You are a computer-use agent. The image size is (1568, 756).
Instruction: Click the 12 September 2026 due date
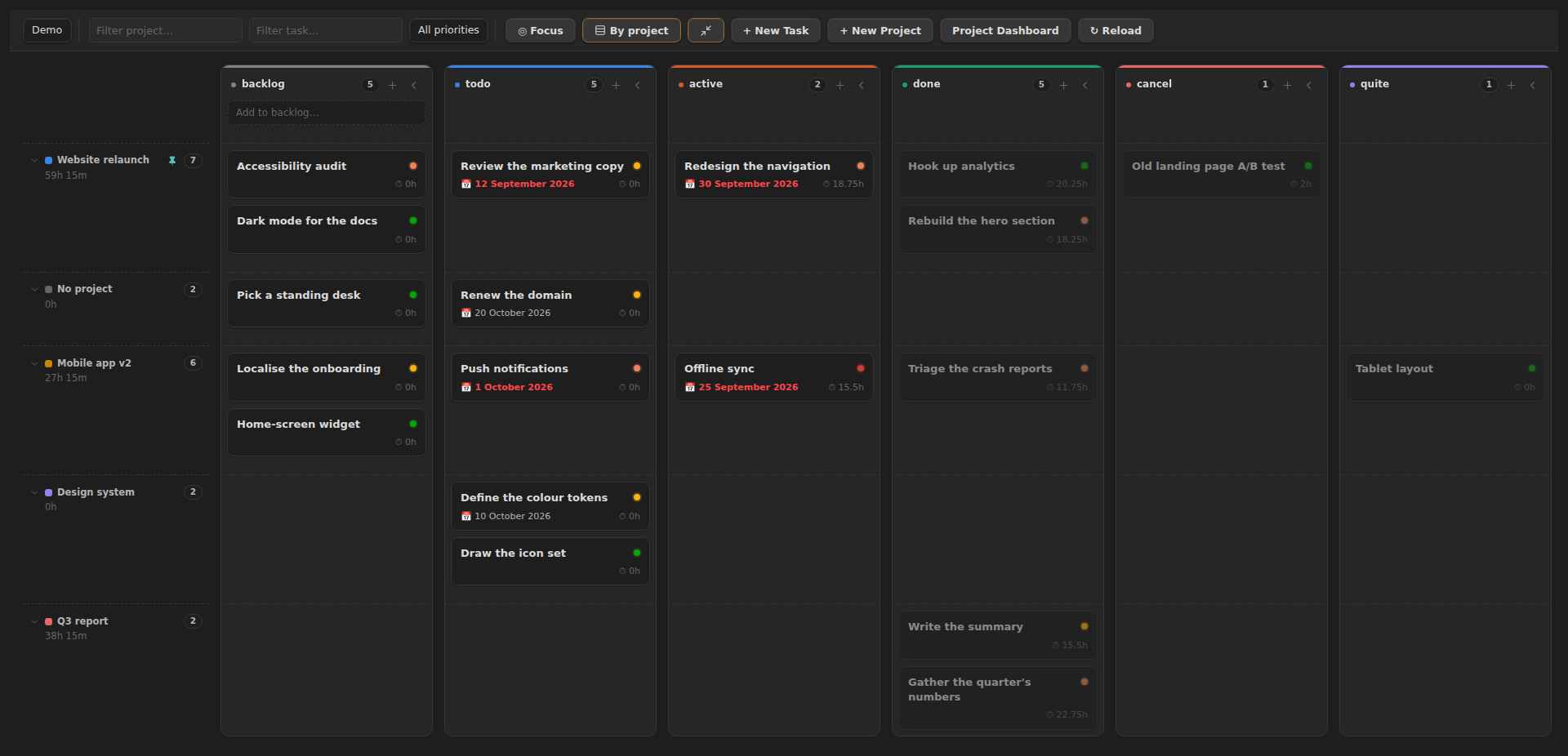click(x=524, y=185)
